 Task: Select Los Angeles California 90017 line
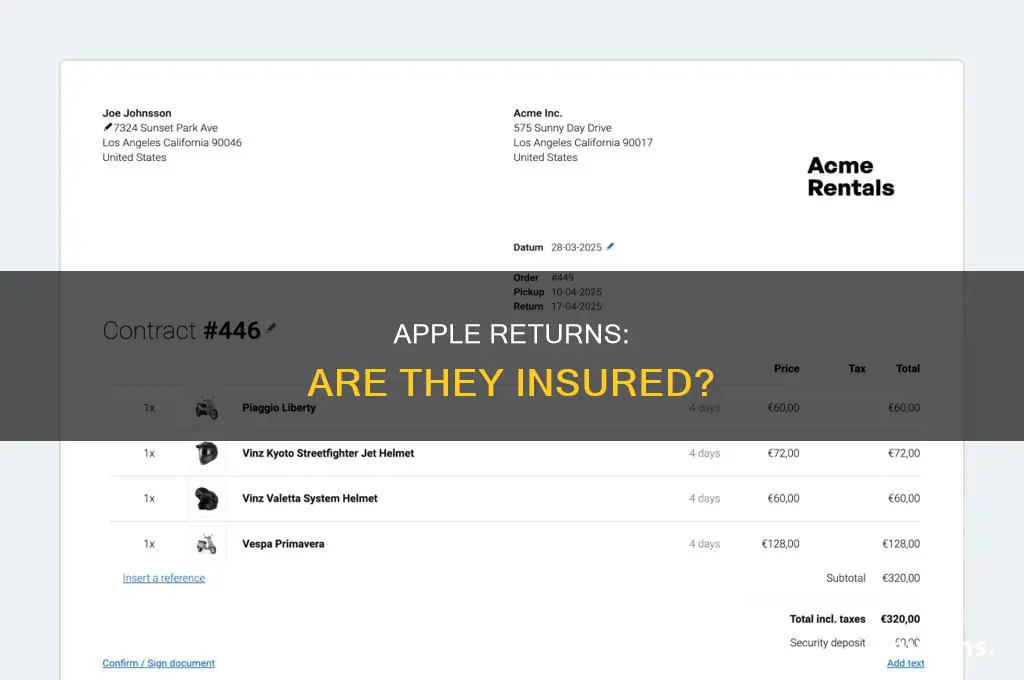click(x=583, y=142)
